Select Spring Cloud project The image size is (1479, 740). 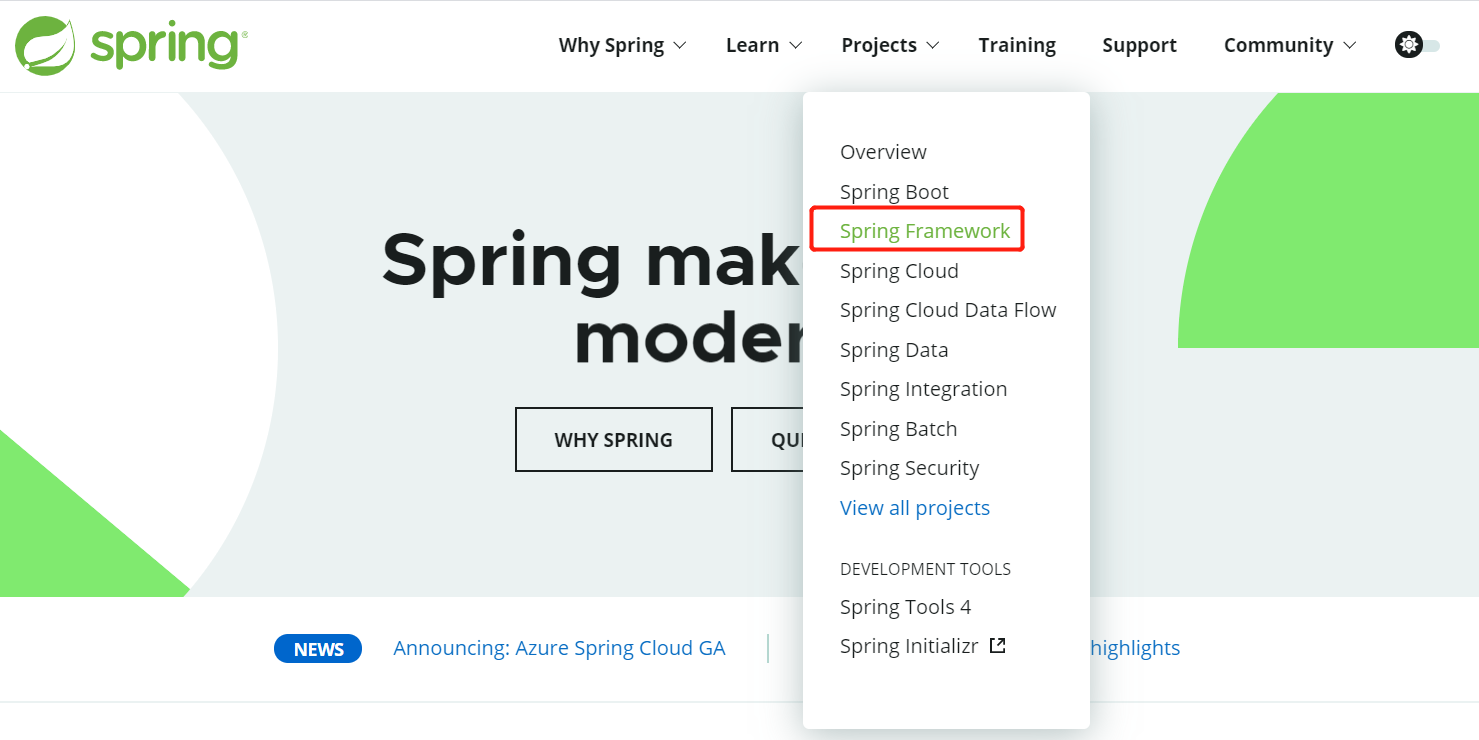click(899, 271)
